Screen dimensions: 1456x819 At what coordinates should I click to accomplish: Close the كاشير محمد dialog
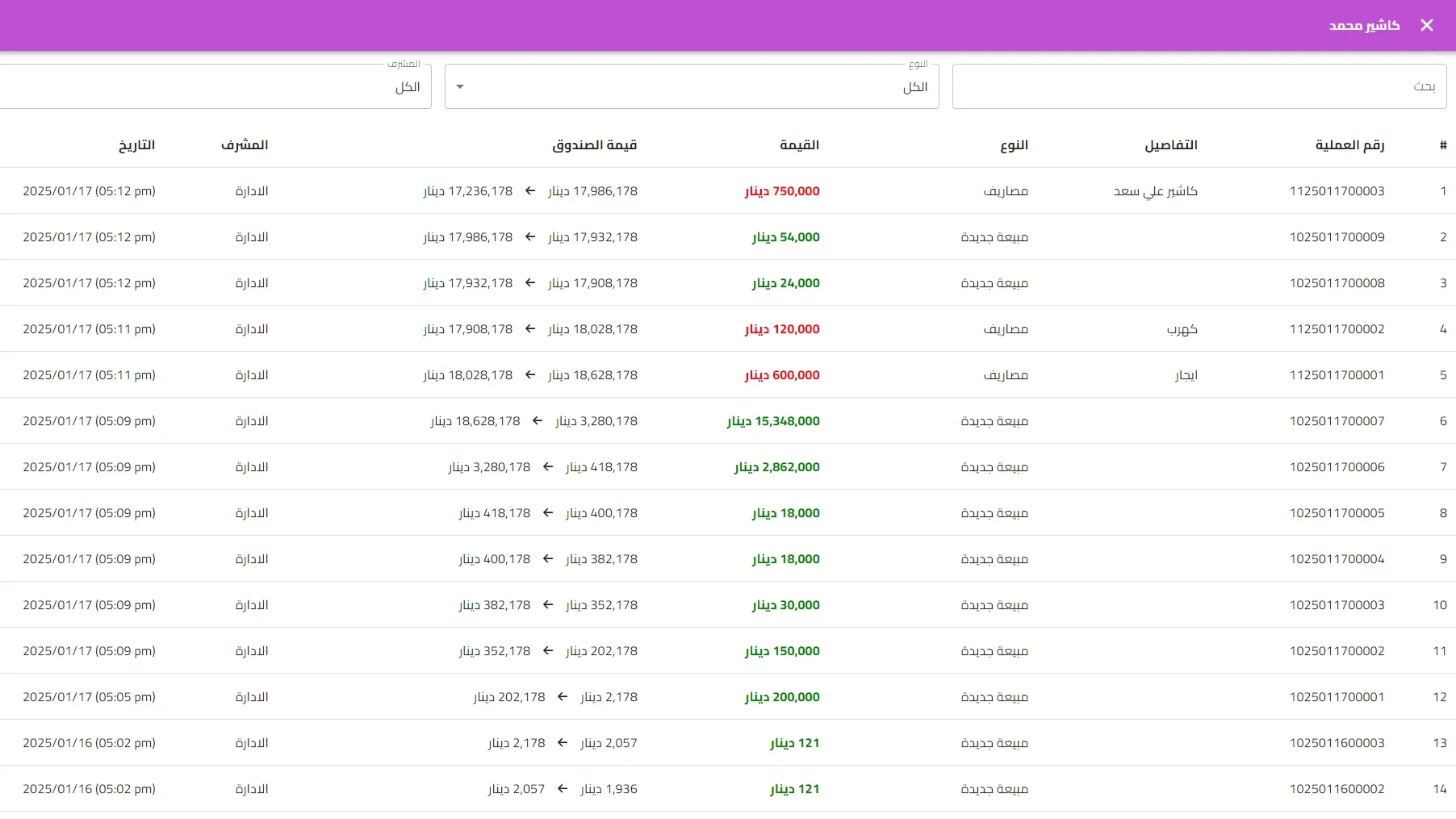[x=1427, y=25]
